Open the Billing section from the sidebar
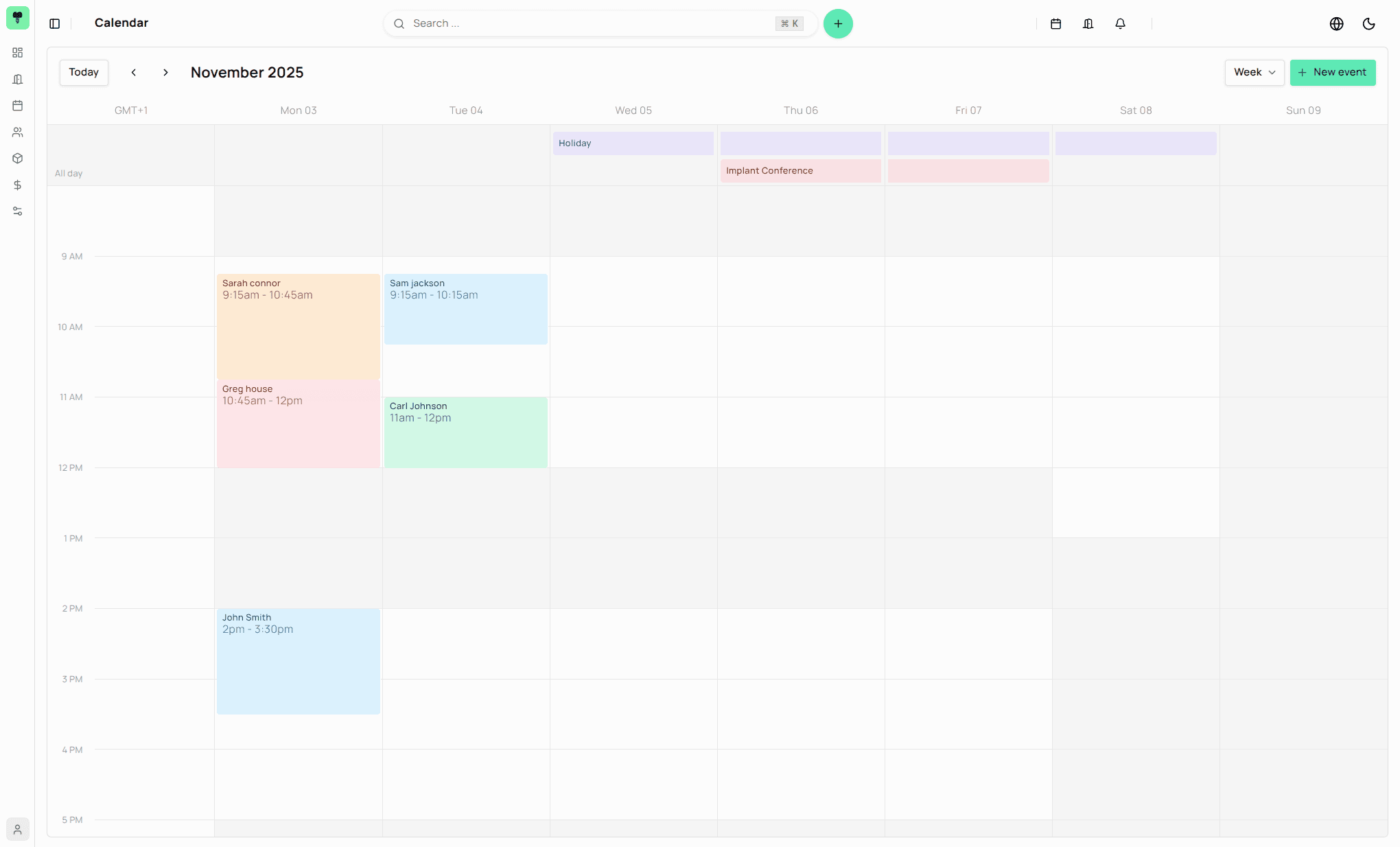The height and width of the screenshot is (847, 1400). [x=18, y=185]
